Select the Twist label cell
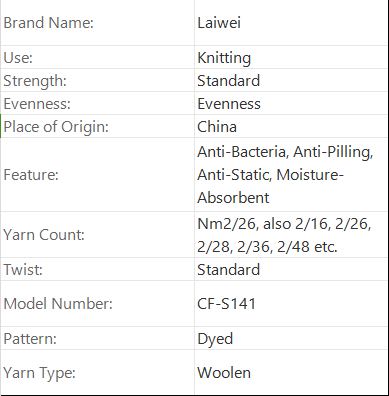 pyautogui.click(x=97, y=269)
